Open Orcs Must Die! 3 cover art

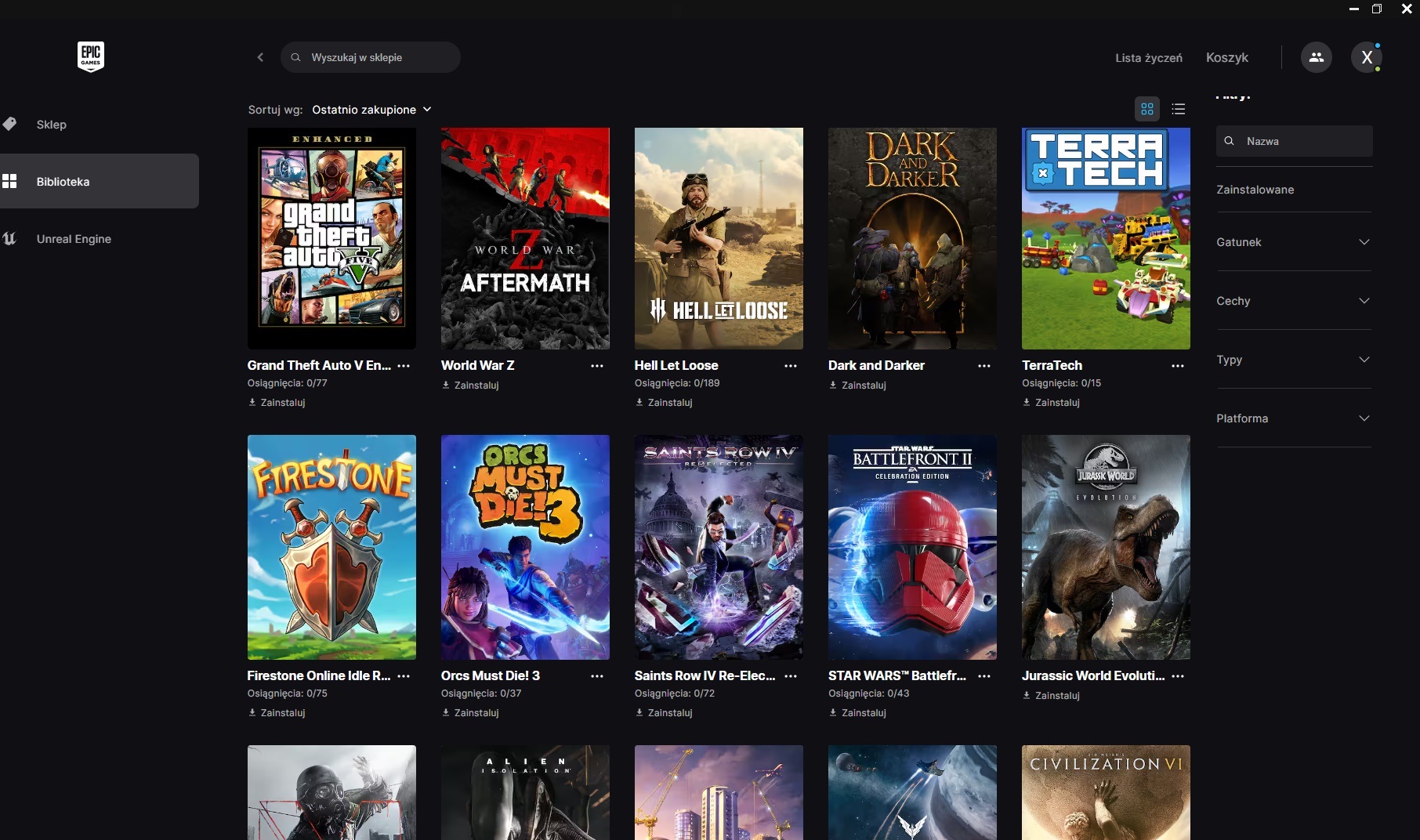tap(525, 547)
